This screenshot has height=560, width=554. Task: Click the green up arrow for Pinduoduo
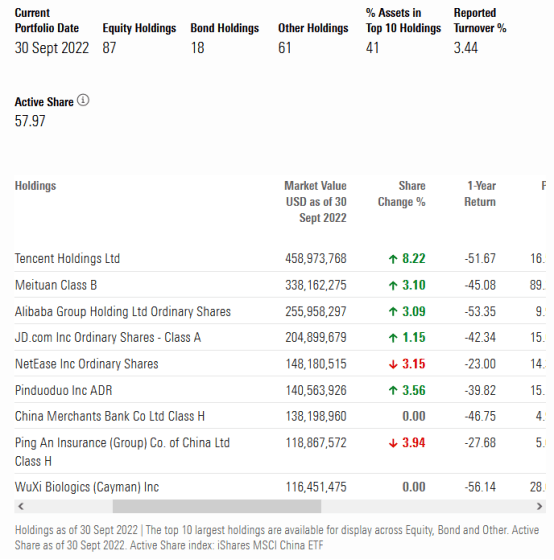393,391
